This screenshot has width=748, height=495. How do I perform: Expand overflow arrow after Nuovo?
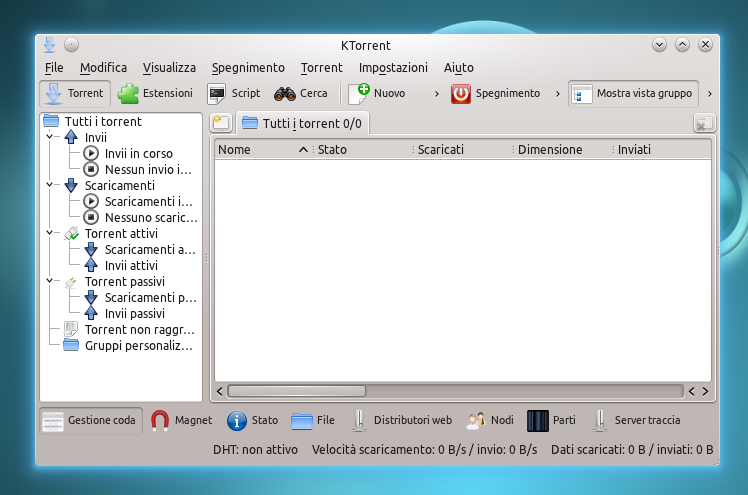click(436, 94)
